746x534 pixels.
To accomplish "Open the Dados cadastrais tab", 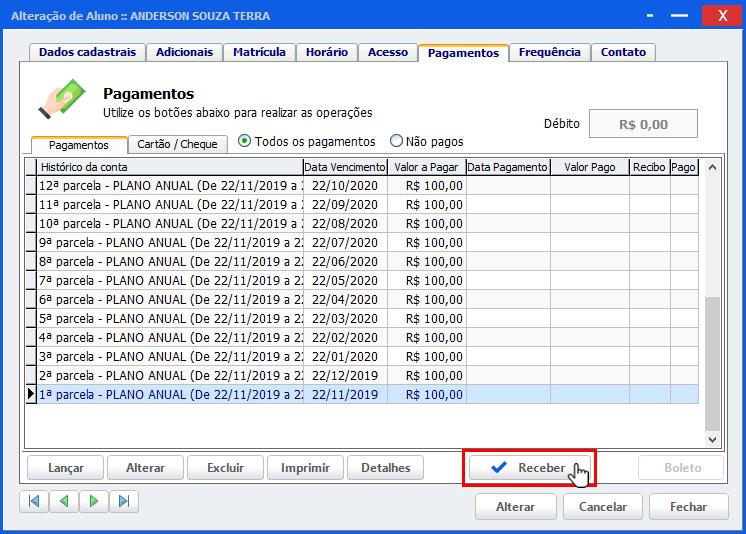I will coord(87,52).
